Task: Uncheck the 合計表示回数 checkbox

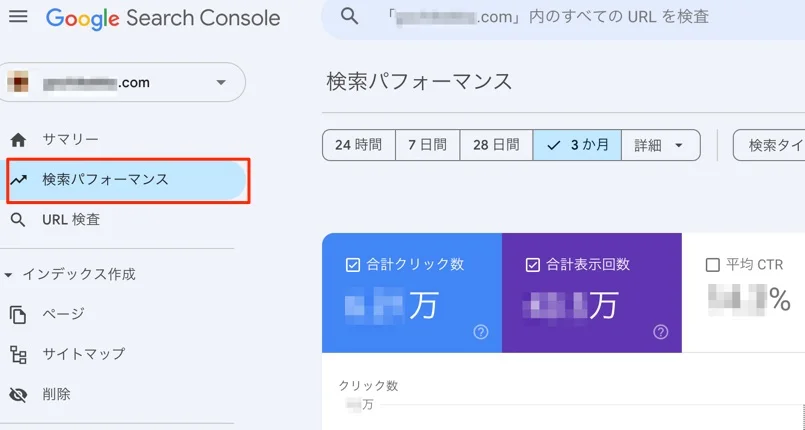Action: pyautogui.click(x=532, y=265)
